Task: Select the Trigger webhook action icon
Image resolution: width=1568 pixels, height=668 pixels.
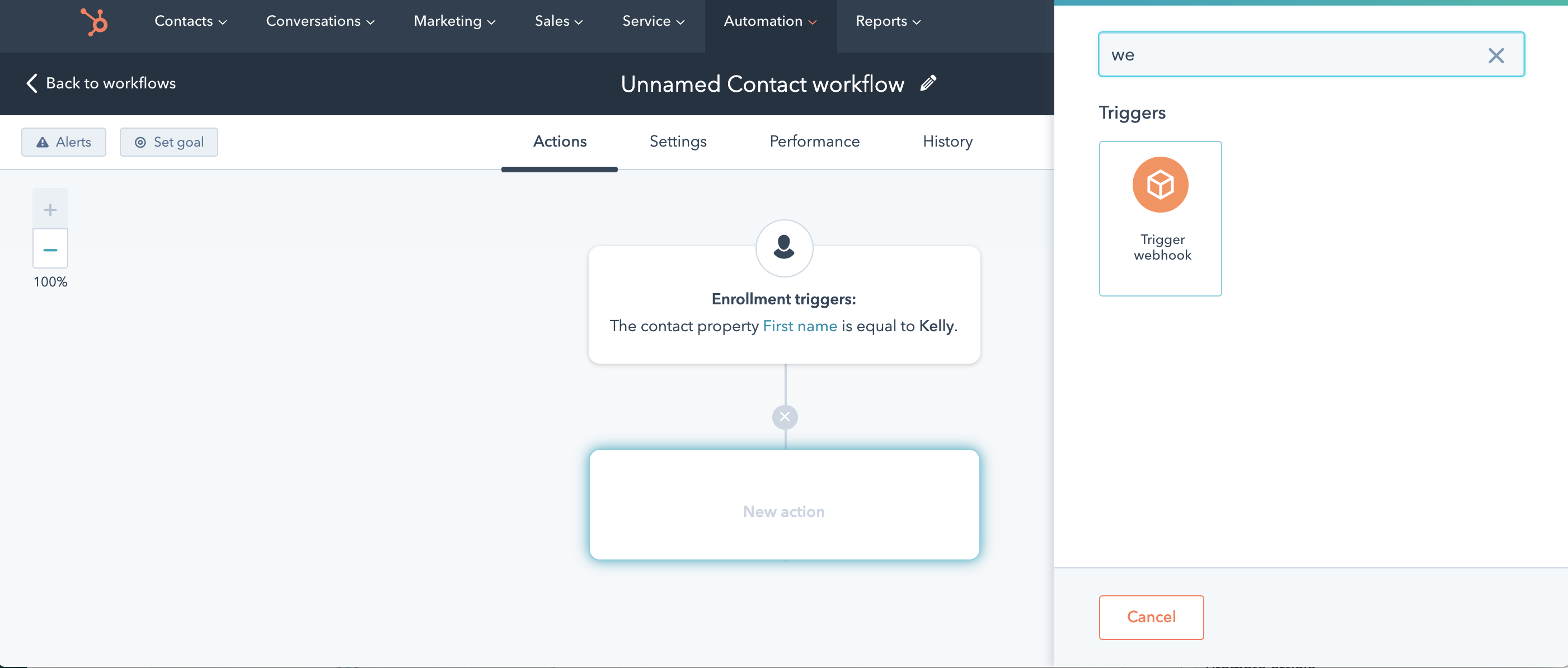Action: click(1159, 185)
